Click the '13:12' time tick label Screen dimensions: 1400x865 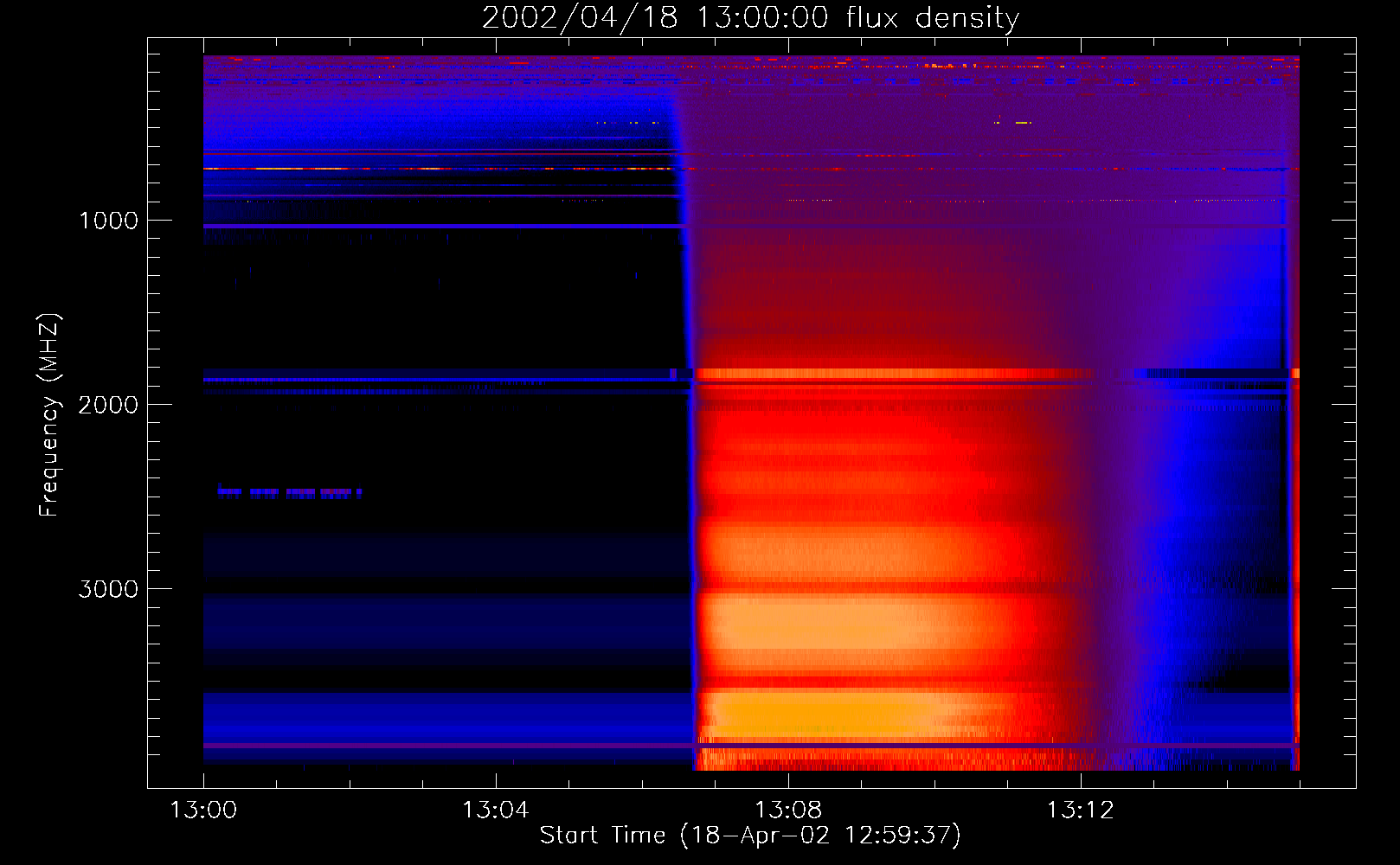click(x=1081, y=811)
